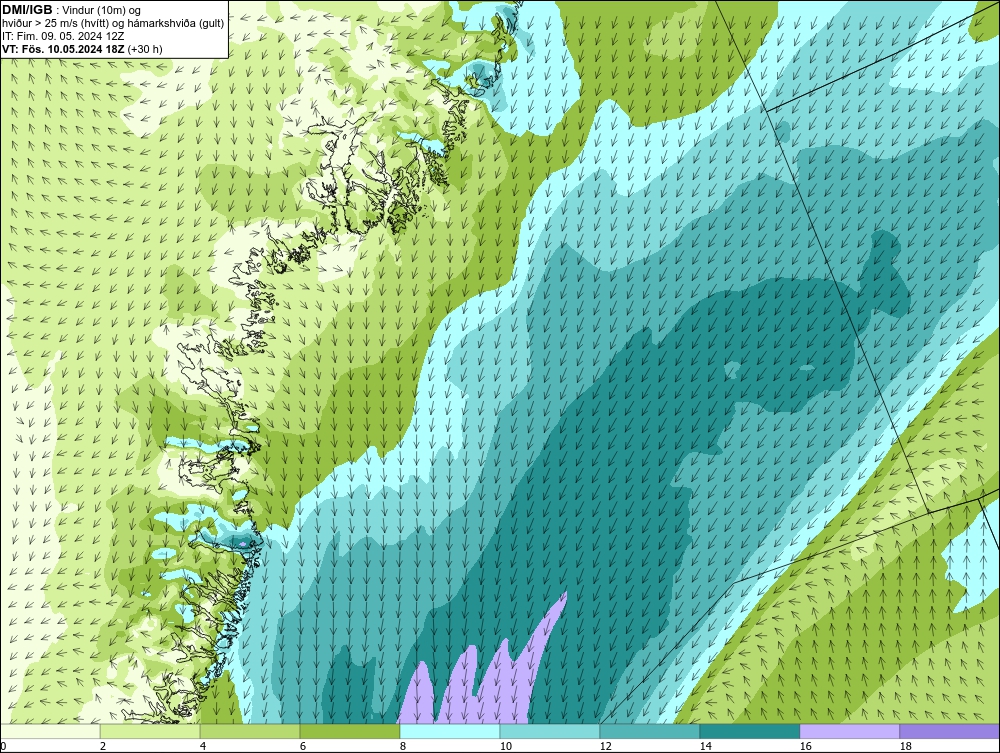Click the legend label 8

(402, 746)
